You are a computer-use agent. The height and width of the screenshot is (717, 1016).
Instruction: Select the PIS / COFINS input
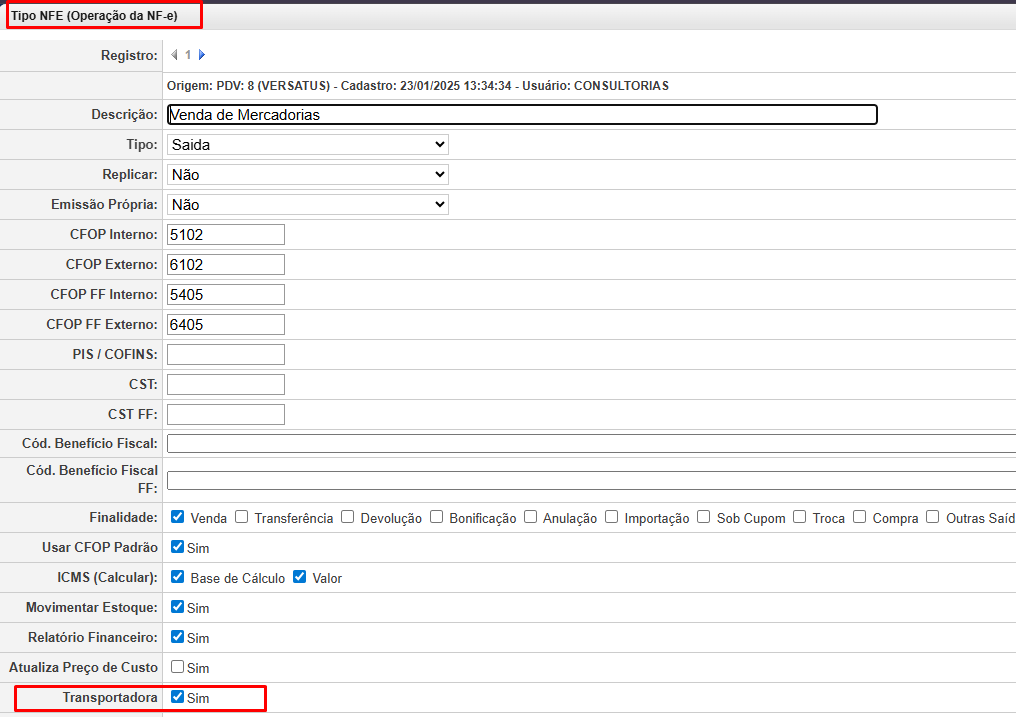(x=226, y=355)
